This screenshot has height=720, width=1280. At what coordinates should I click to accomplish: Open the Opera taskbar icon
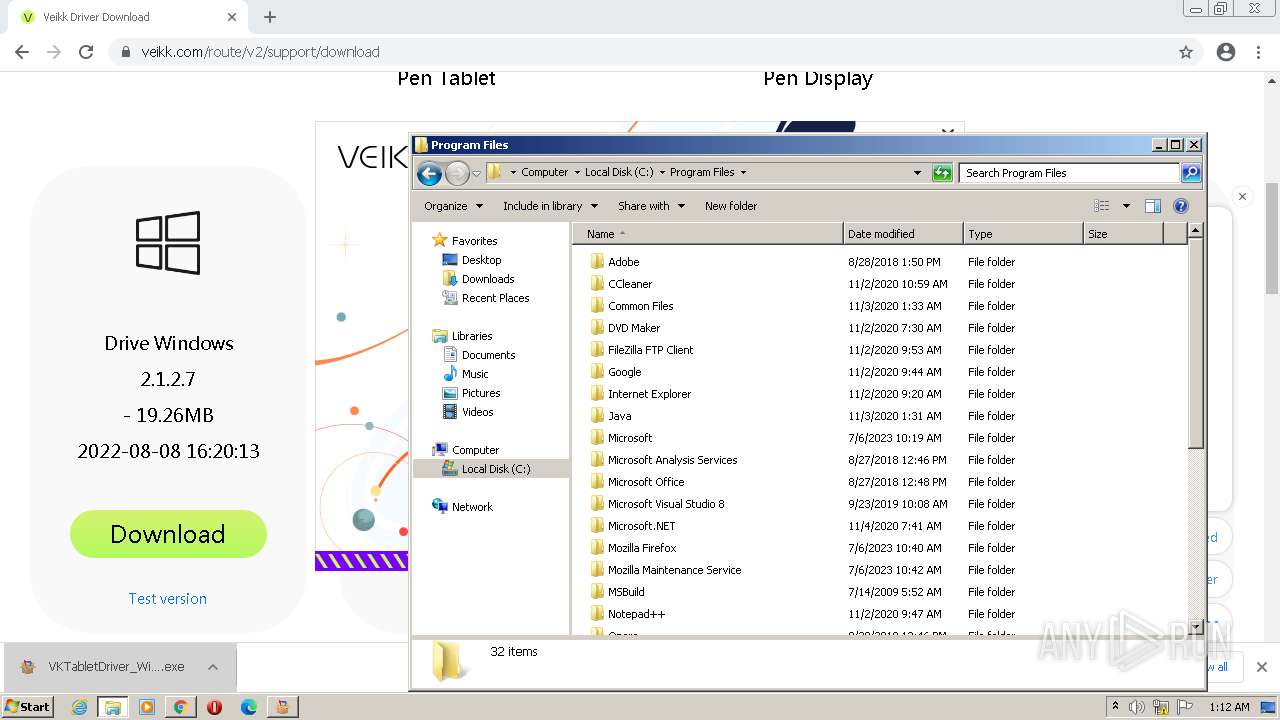click(214, 707)
